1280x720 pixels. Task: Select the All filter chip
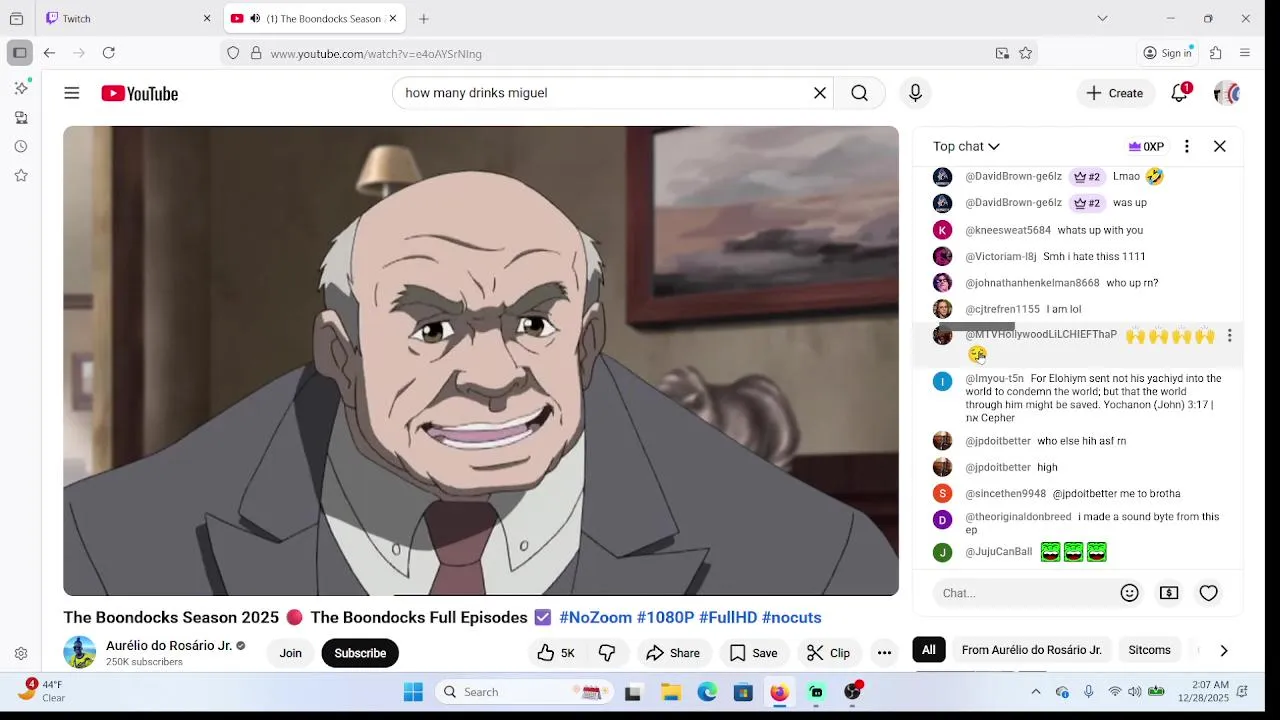929,650
